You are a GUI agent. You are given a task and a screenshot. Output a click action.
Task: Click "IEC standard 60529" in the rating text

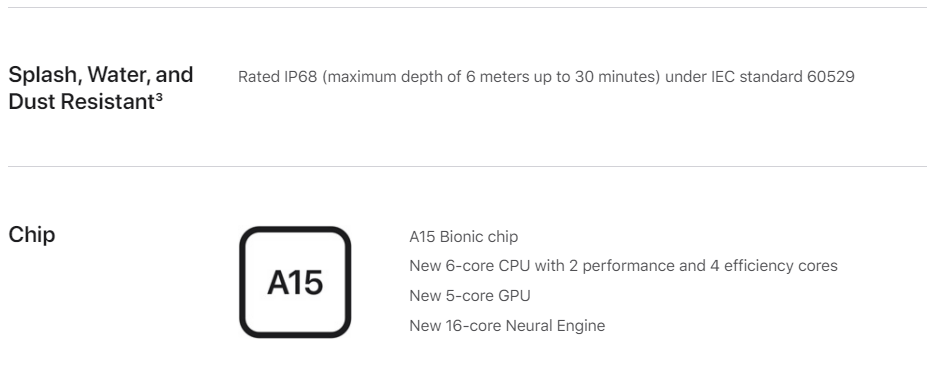[x=783, y=77]
